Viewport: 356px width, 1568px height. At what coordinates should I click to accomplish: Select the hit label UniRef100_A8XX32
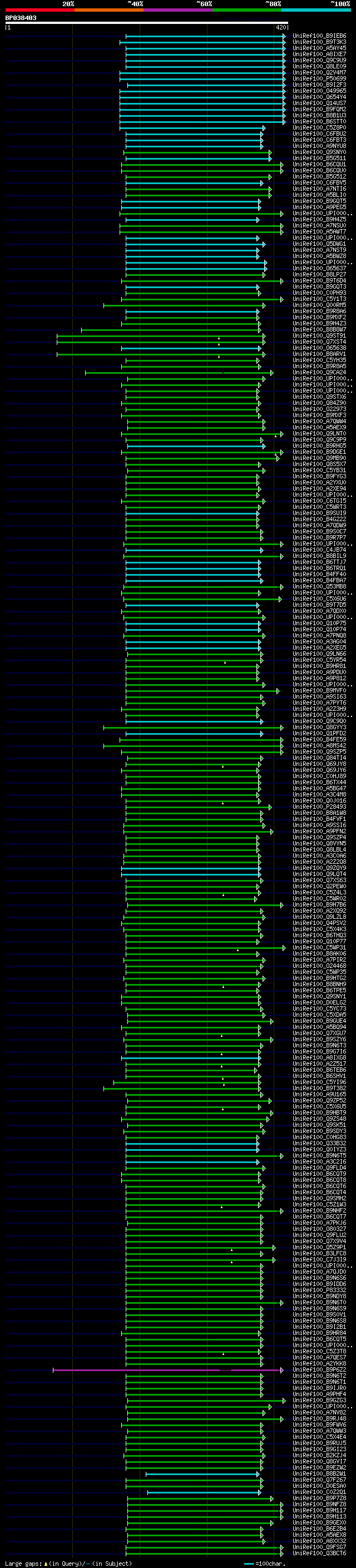pyautogui.click(x=319, y=1541)
